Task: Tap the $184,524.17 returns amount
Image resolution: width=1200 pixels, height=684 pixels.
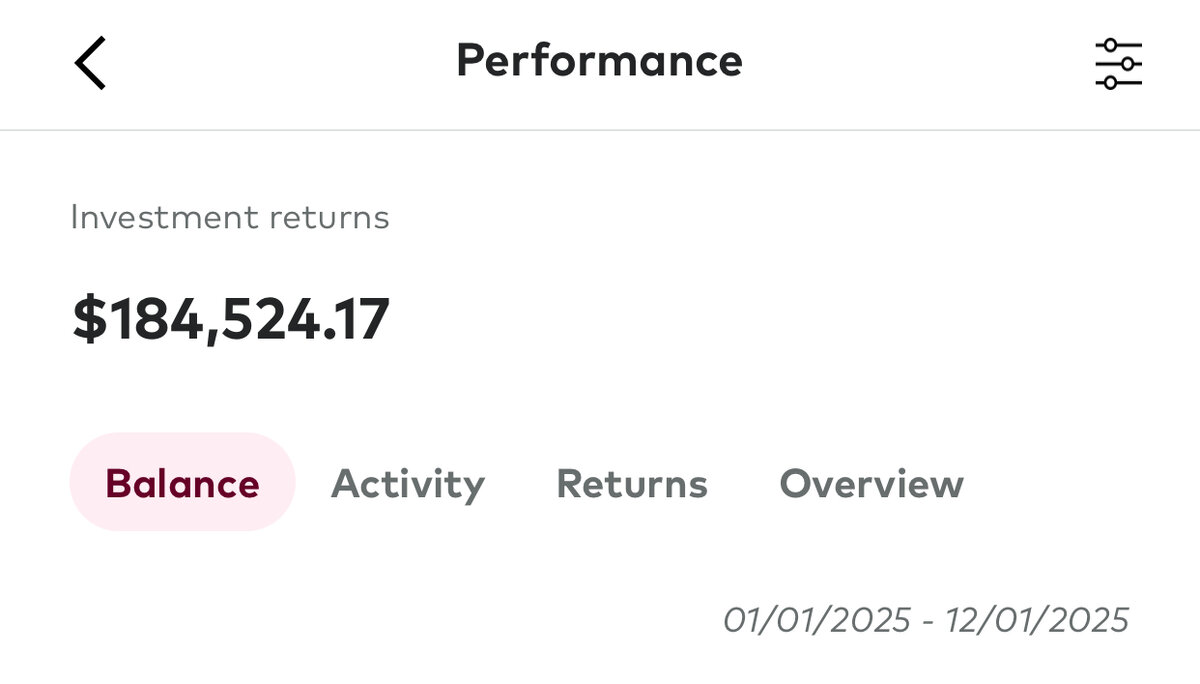Action: point(231,320)
